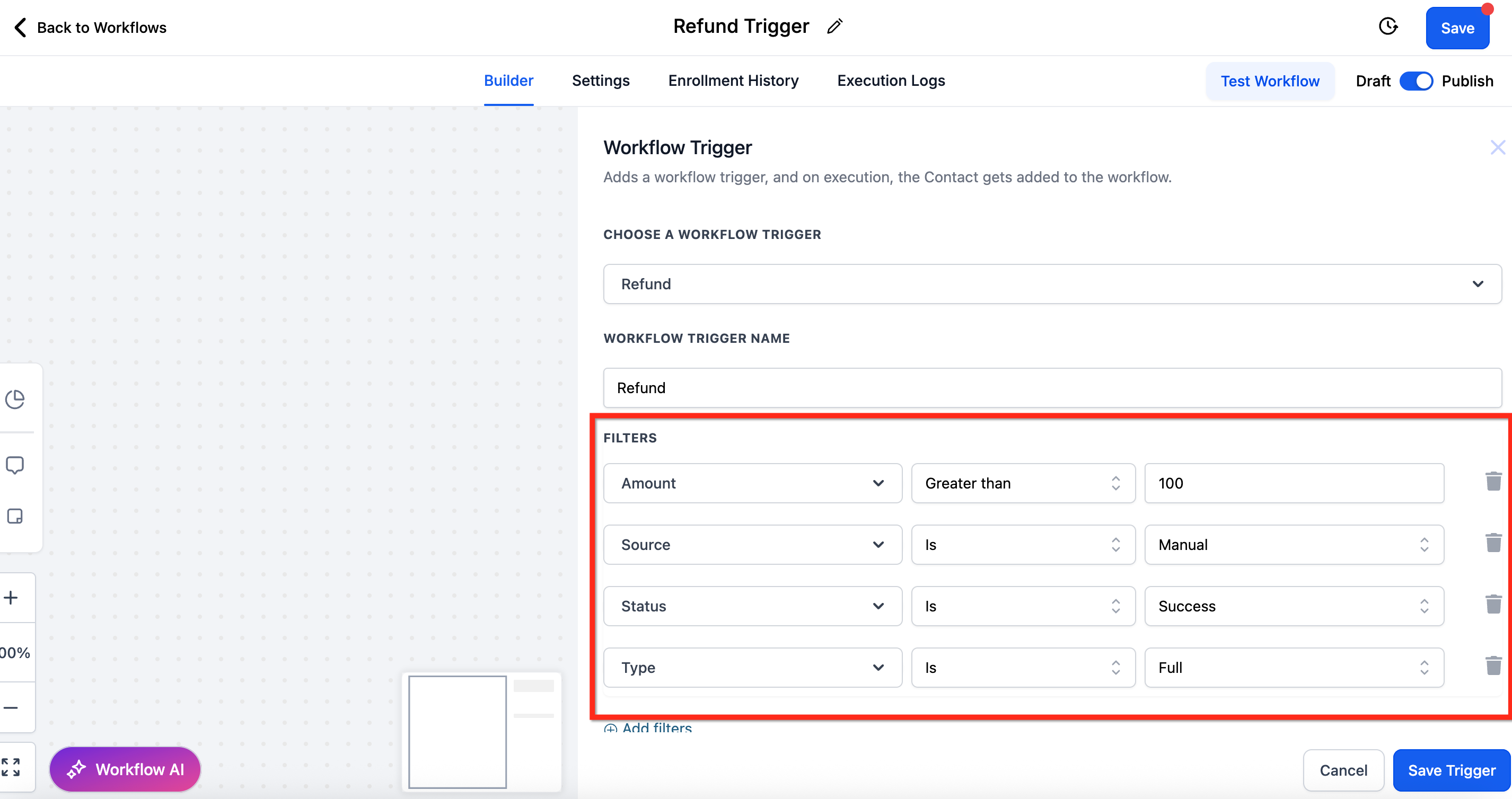Change the Manual source value dropdown
The height and width of the screenshot is (799, 1512).
[x=1293, y=545]
